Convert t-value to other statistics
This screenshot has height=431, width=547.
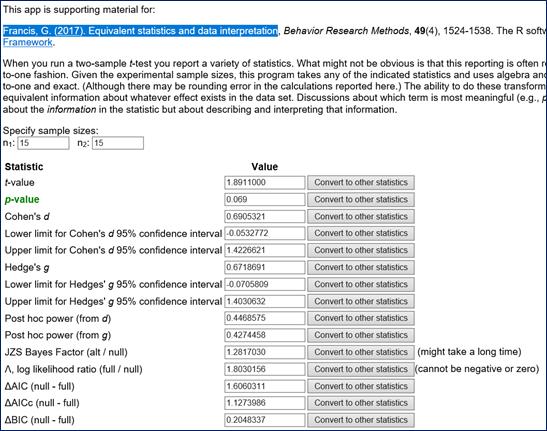pyautogui.click(x=361, y=183)
